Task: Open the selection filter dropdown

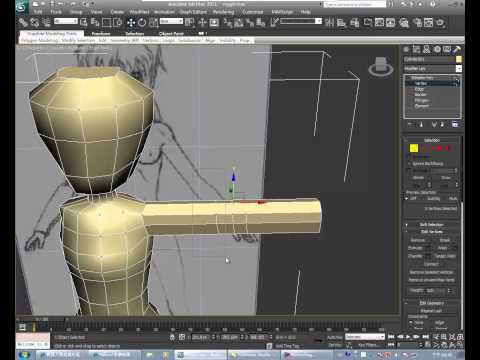Action: pos(66,21)
